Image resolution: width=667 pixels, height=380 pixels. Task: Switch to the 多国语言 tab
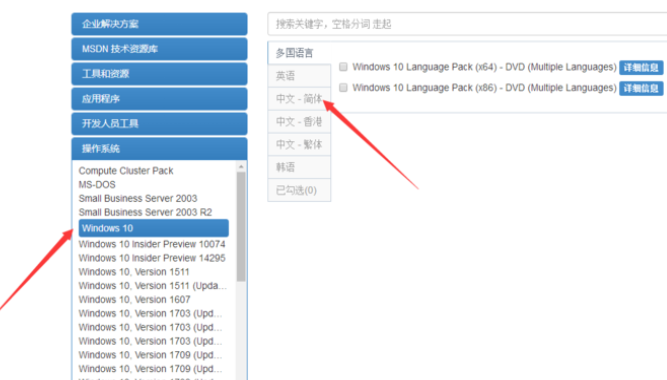point(299,53)
